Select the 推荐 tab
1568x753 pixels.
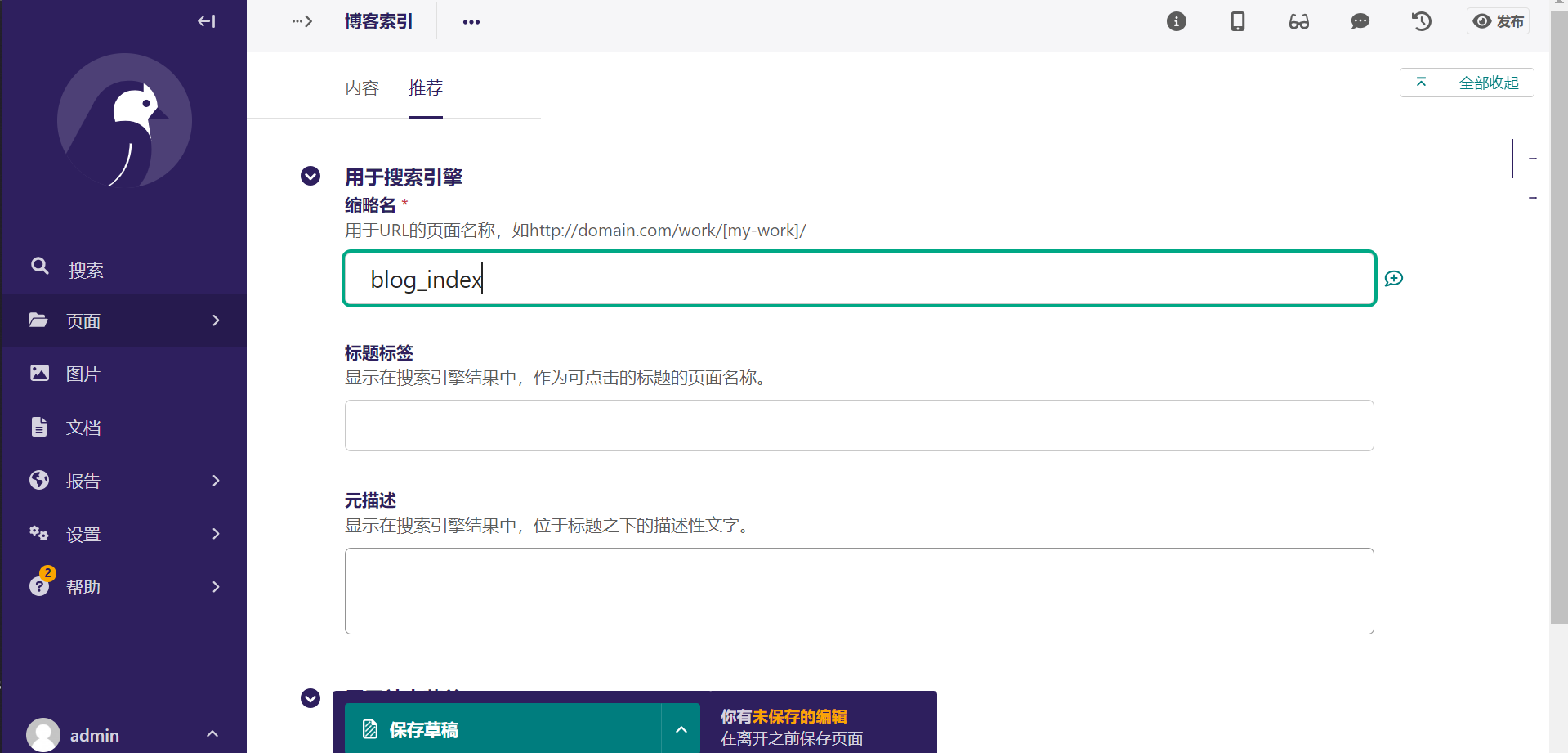click(x=426, y=87)
